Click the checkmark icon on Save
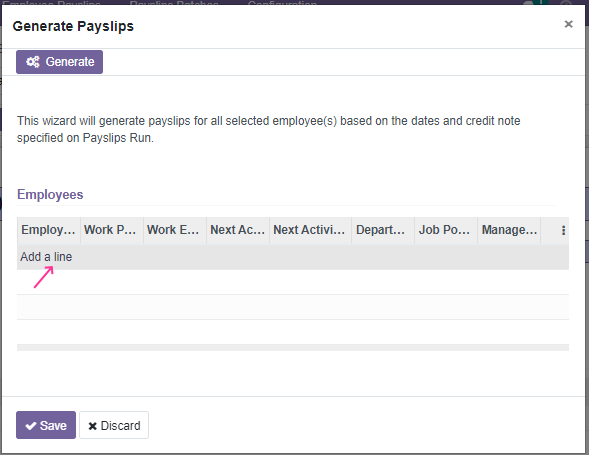Image resolution: width=589 pixels, height=455 pixels. tap(30, 426)
